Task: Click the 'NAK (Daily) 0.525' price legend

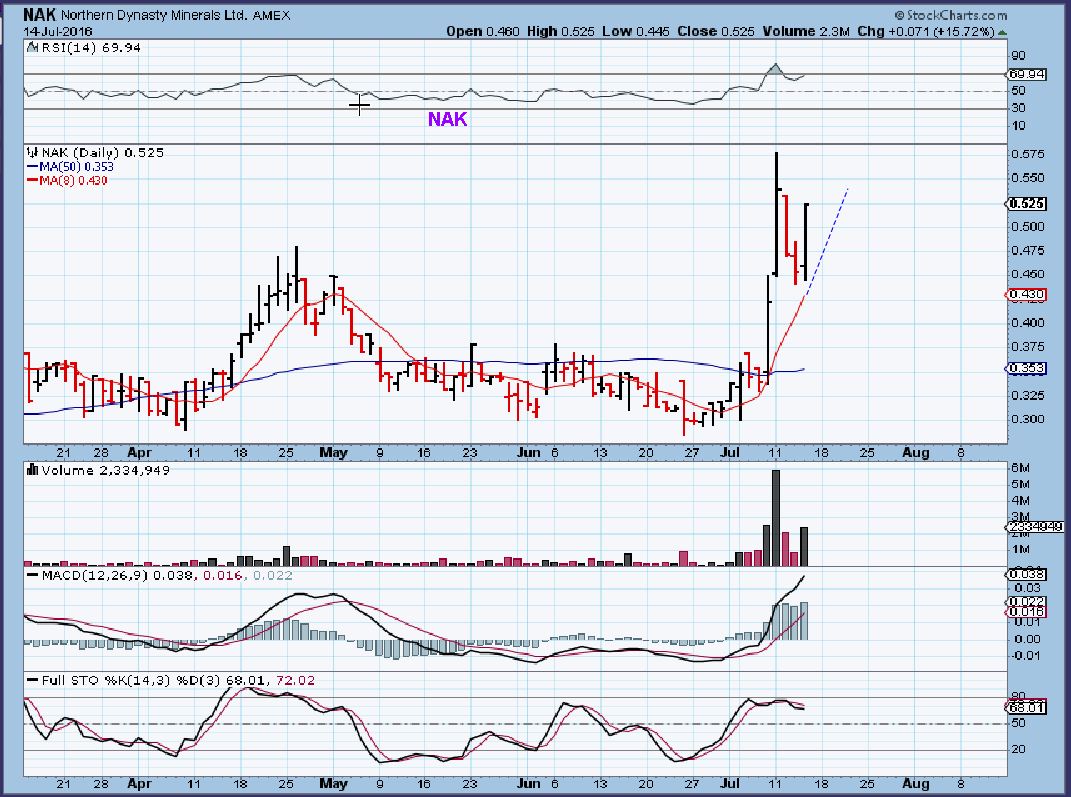Action: pyautogui.click(x=103, y=152)
